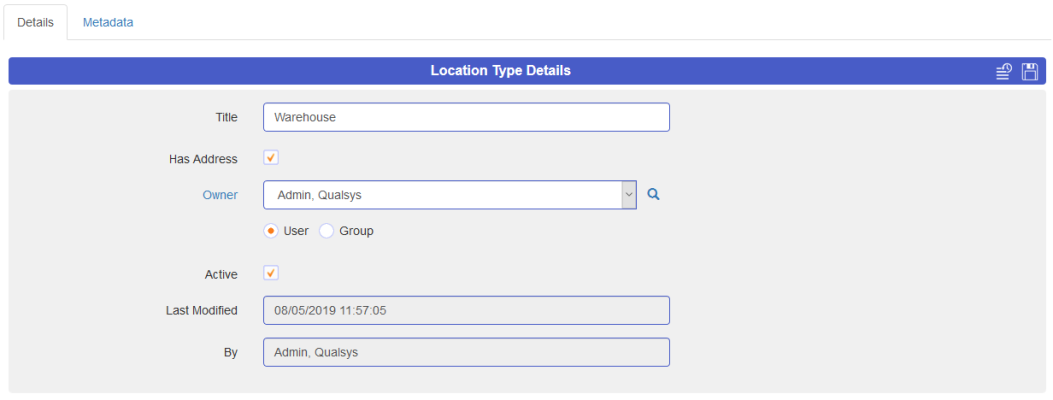Click the Title label
Viewport: 1053px width, 400px height.
pos(226,117)
